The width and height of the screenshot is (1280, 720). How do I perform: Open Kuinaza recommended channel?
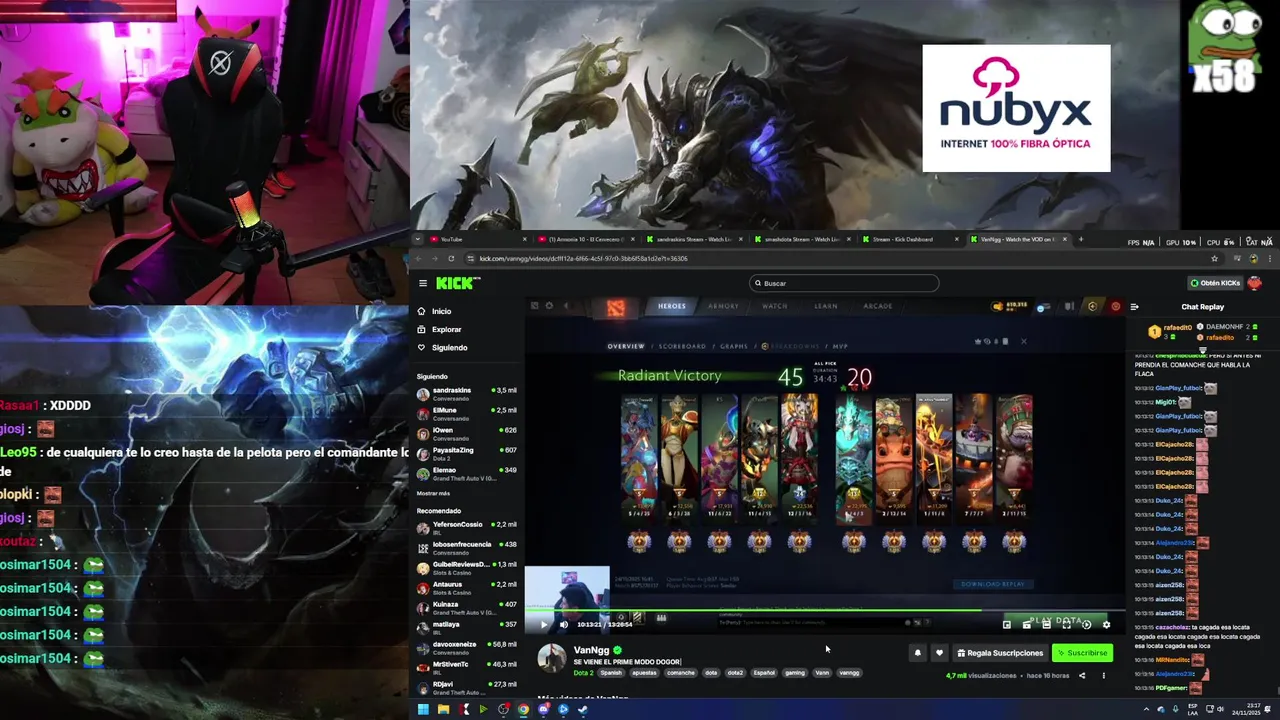pyautogui.click(x=467, y=607)
